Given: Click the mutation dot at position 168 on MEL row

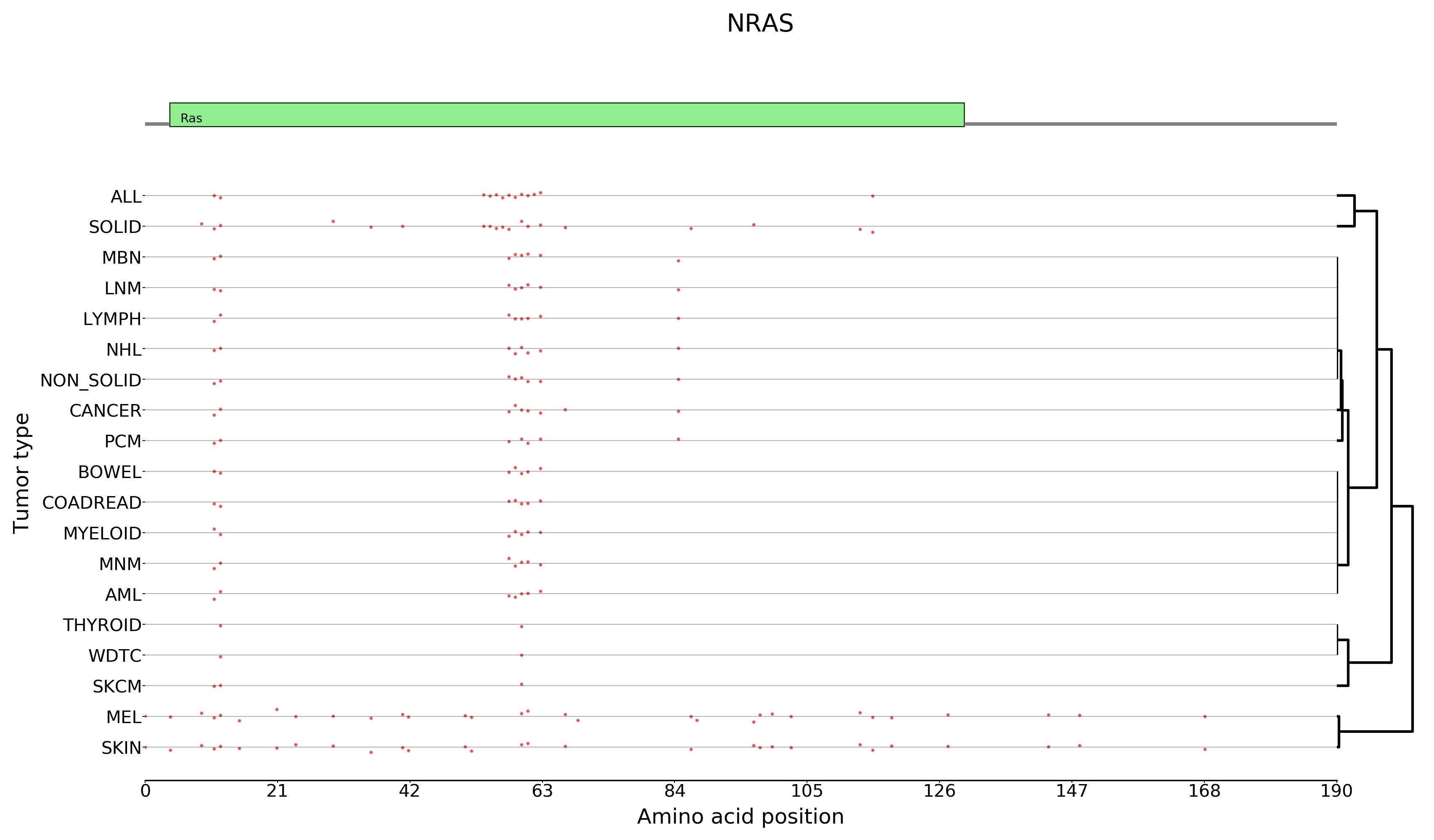Looking at the screenshot, I should click(1205, 716).
